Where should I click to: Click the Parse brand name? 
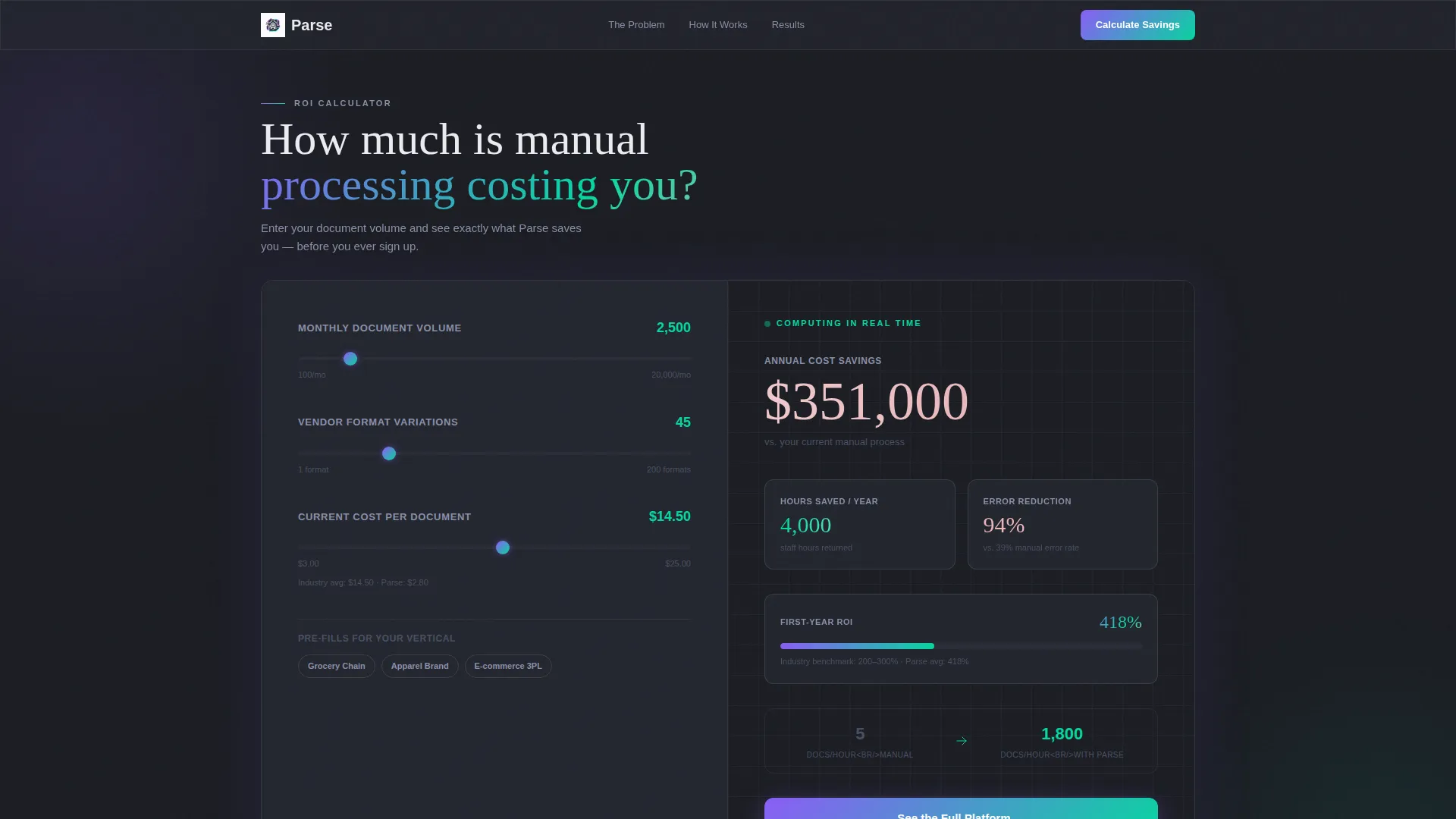[312, 25]
